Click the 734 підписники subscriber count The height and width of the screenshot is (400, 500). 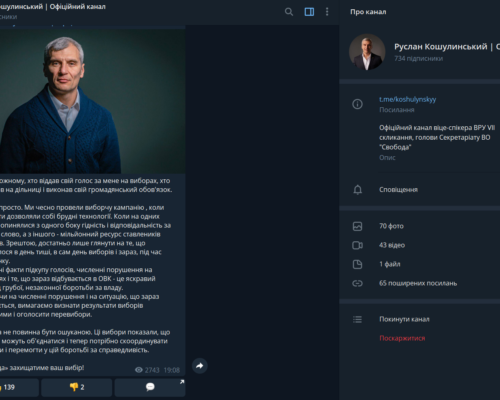tap(419, 59)
